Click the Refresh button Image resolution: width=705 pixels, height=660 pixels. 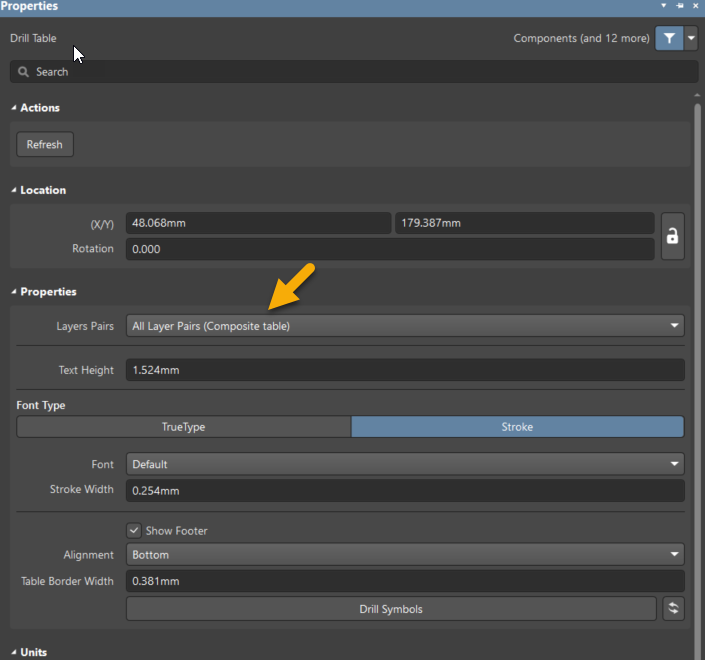pos(45,144)
